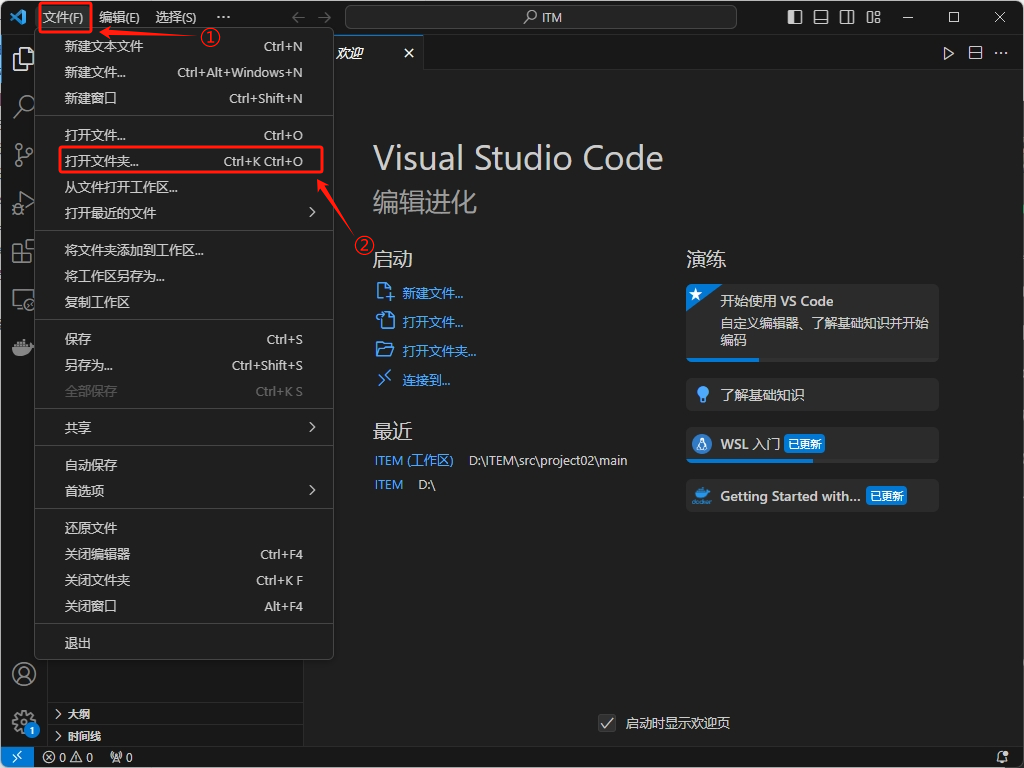Uncheck 启动时显示欢迎页 checkbox

607,723
